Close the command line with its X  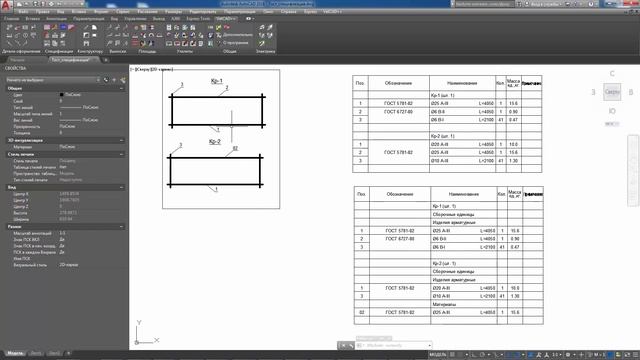tap(343, 346)
